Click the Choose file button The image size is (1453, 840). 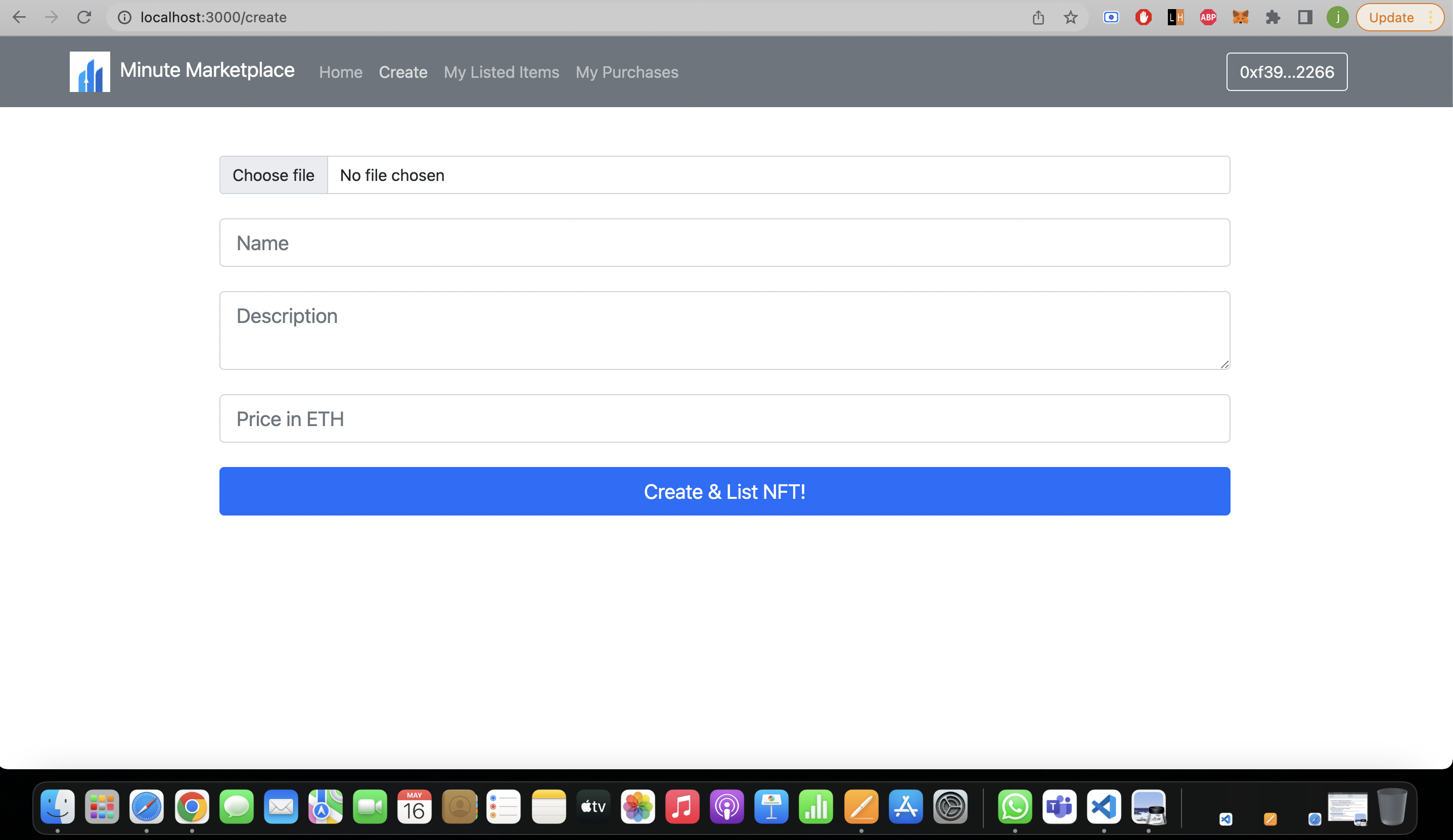point(274,175)
